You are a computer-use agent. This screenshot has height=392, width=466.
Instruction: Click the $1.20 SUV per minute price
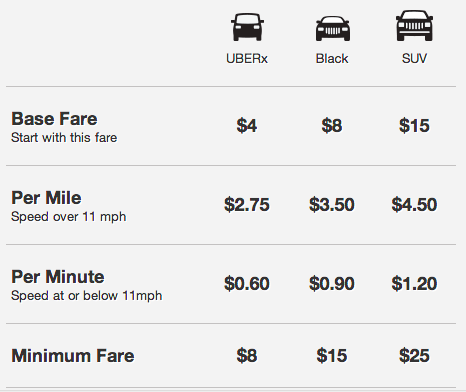click(414, 283)
